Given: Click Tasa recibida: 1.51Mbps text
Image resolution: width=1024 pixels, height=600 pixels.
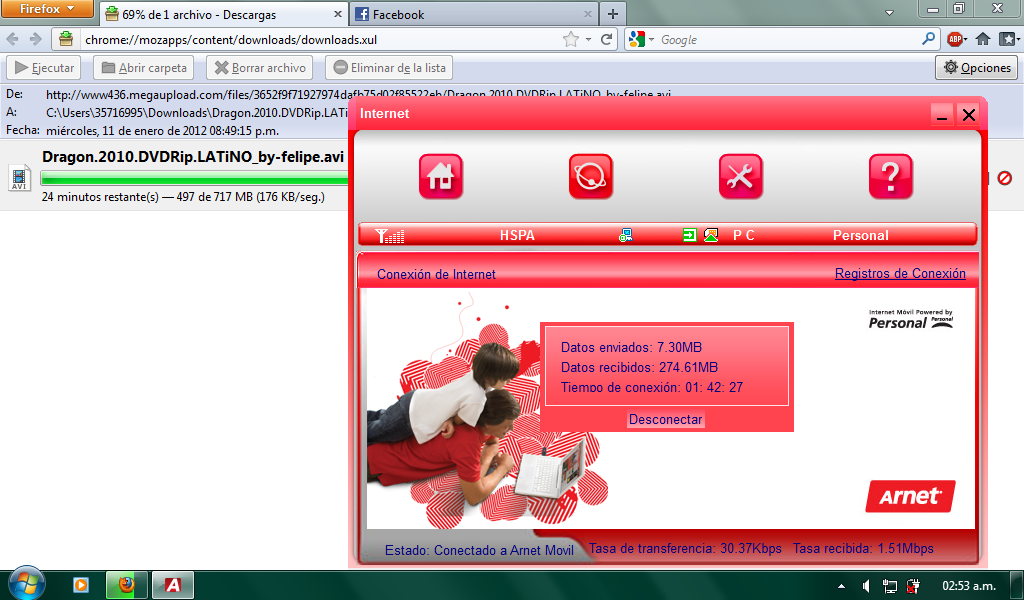Looking at the screenshot, I should (x=863, y=548).
